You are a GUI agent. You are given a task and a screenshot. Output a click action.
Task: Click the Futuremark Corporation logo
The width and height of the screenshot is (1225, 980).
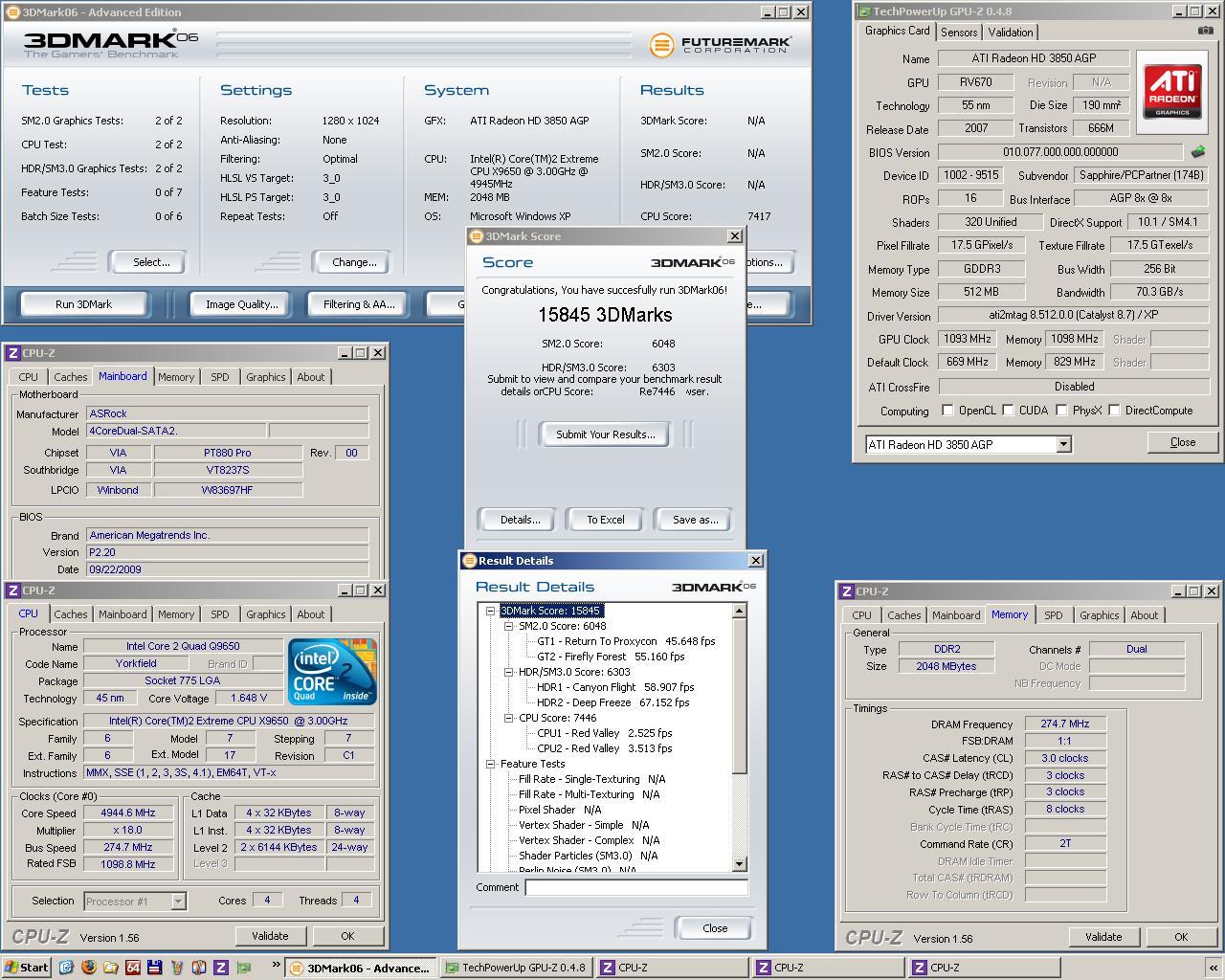click(720, 45)
